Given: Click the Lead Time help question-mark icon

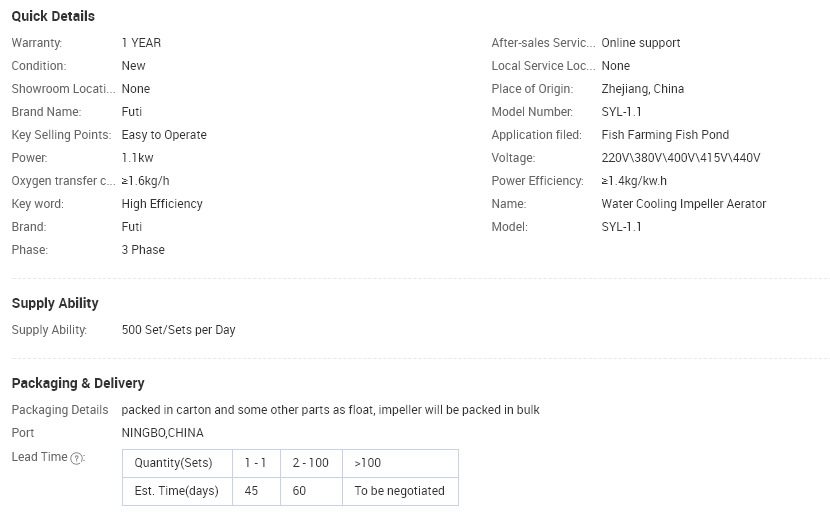Looking at the screenshot, I should pos(77,458).
